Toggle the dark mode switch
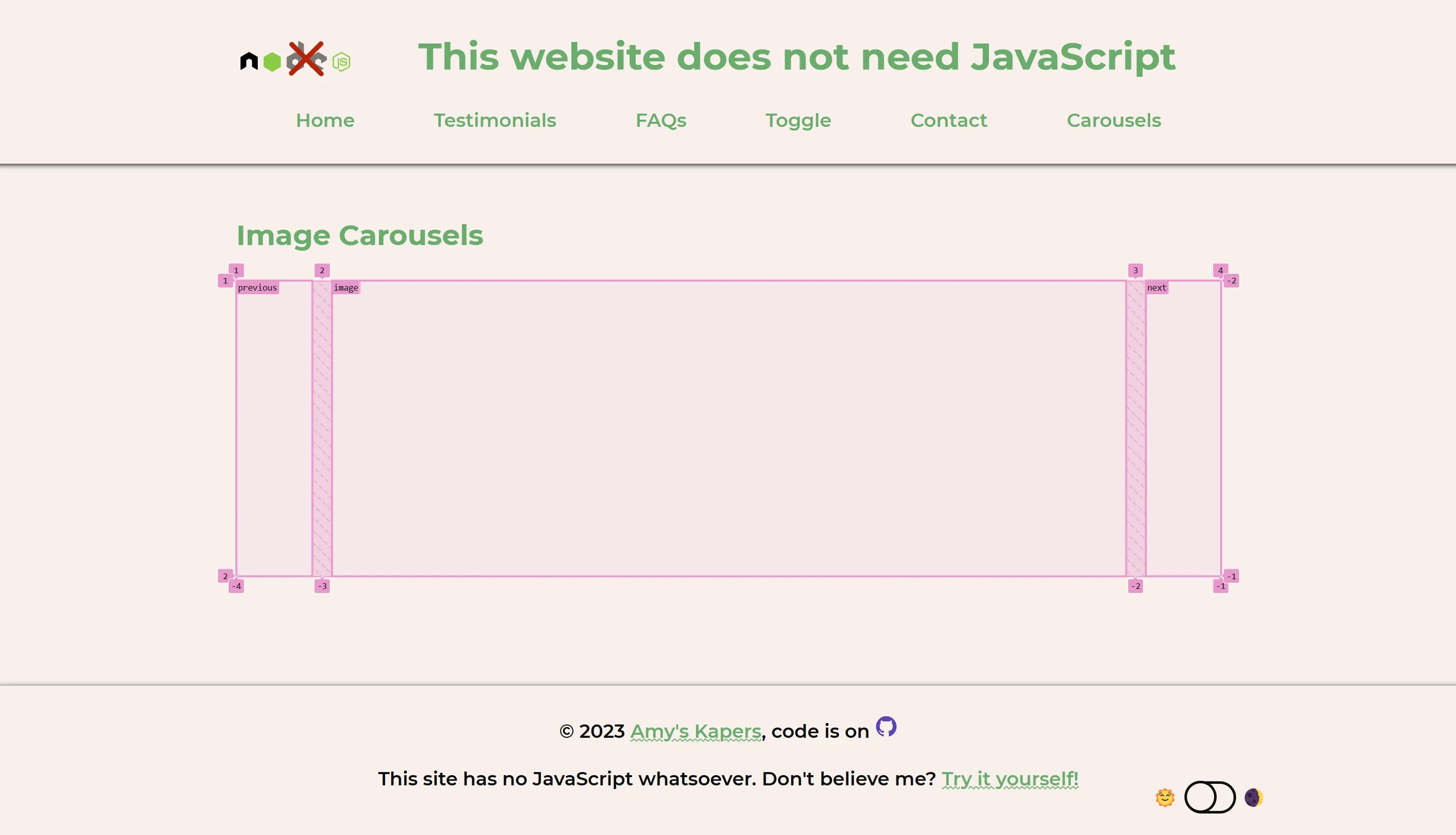Screen dimensions: 1456x835 pyautogui.click(x=1209, y=797)
